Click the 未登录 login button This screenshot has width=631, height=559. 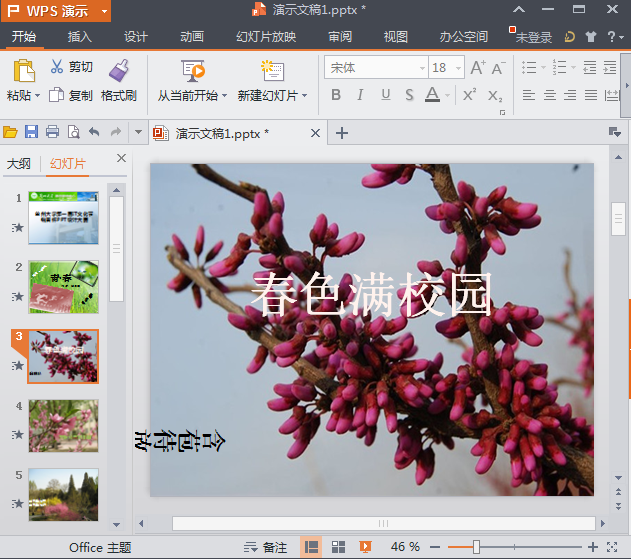point(532,37)
